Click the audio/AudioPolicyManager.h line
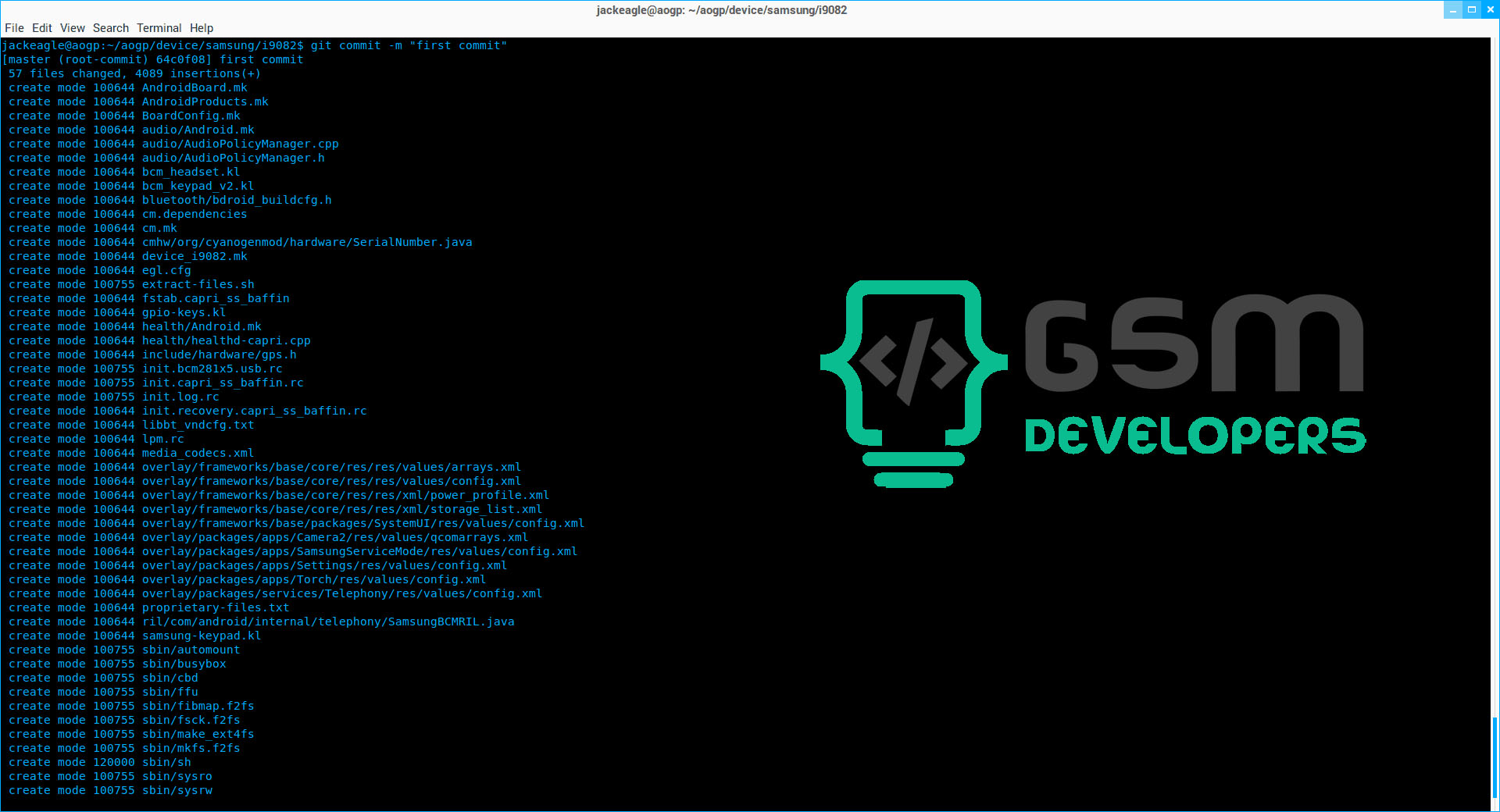This screenshot has height=812, width=1500. (166, 158)
